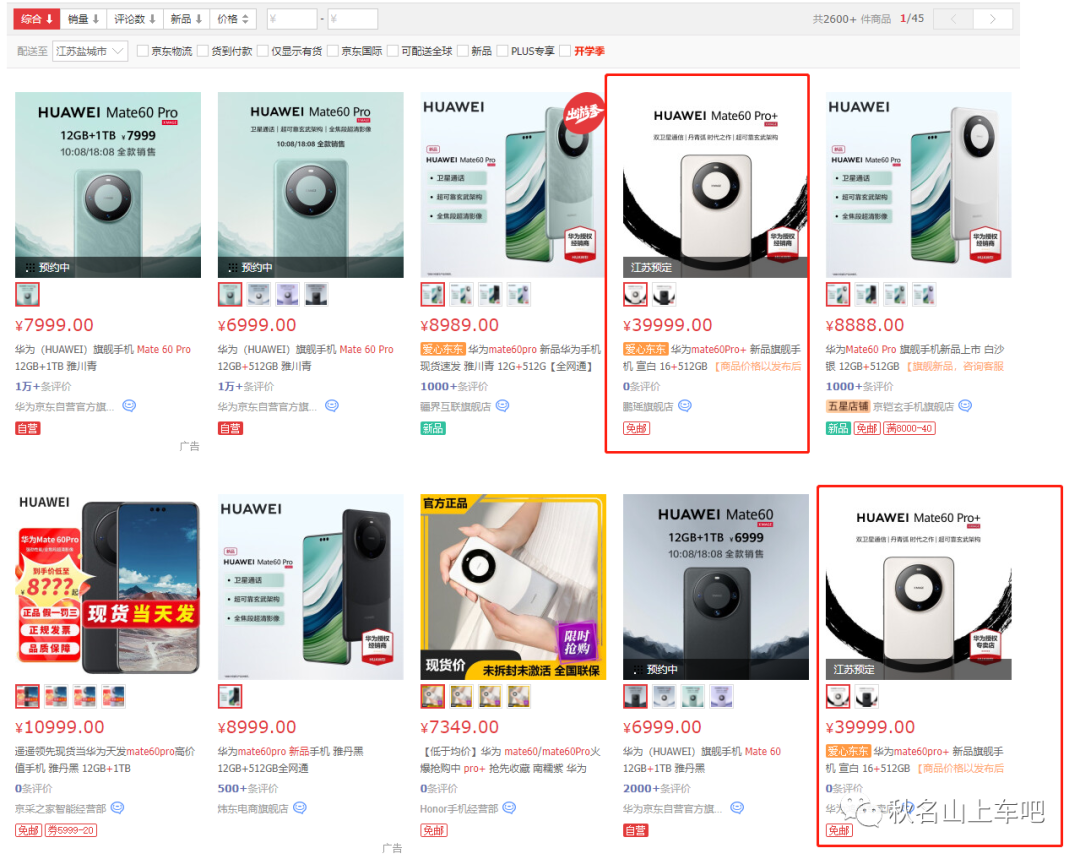Screen dimensions: 1080x859
Task: Open 炜东电商旗舰店 shop link
Action: [x=253, y=808]
